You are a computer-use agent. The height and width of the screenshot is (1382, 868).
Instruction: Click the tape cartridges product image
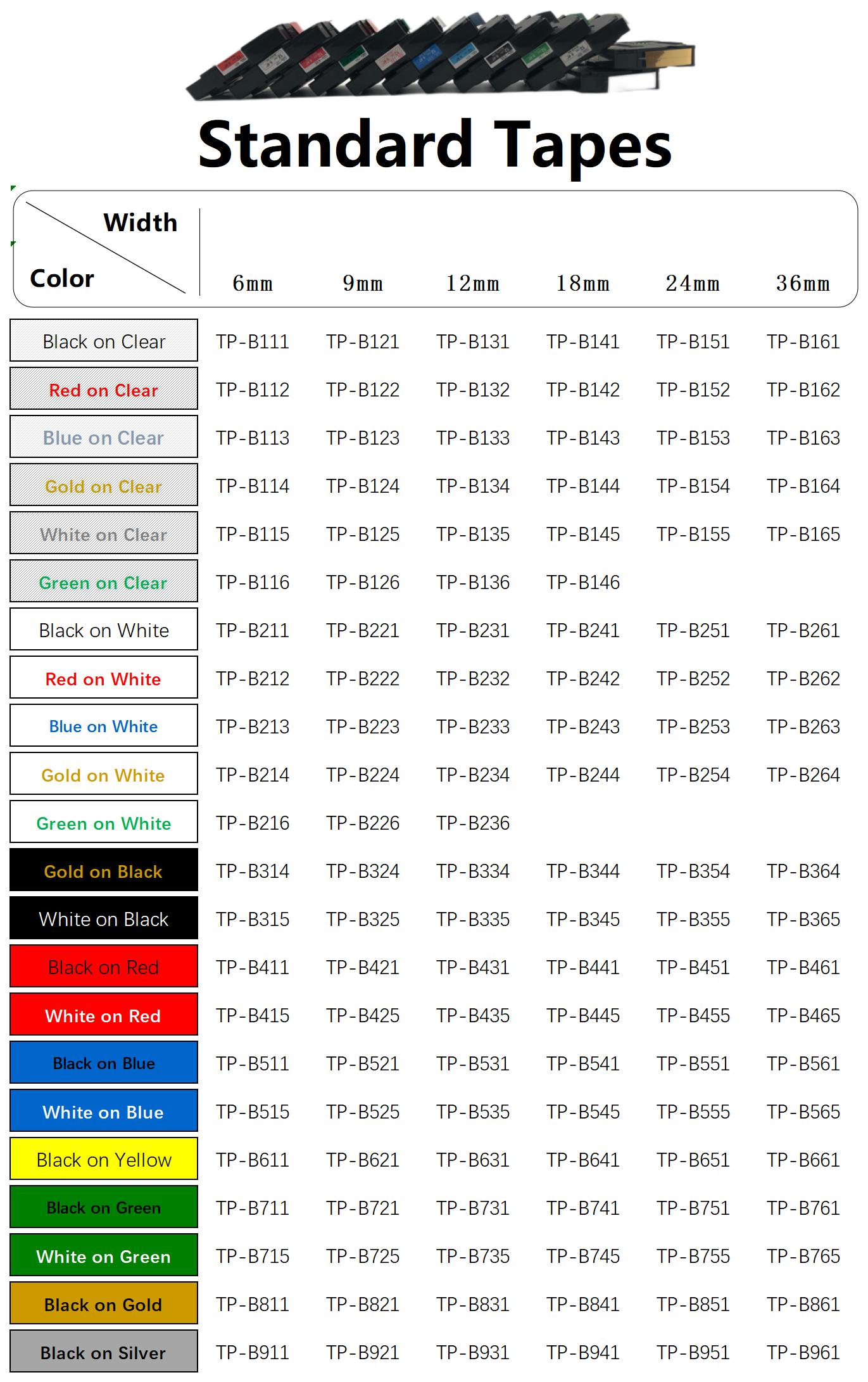coord(440,56)
